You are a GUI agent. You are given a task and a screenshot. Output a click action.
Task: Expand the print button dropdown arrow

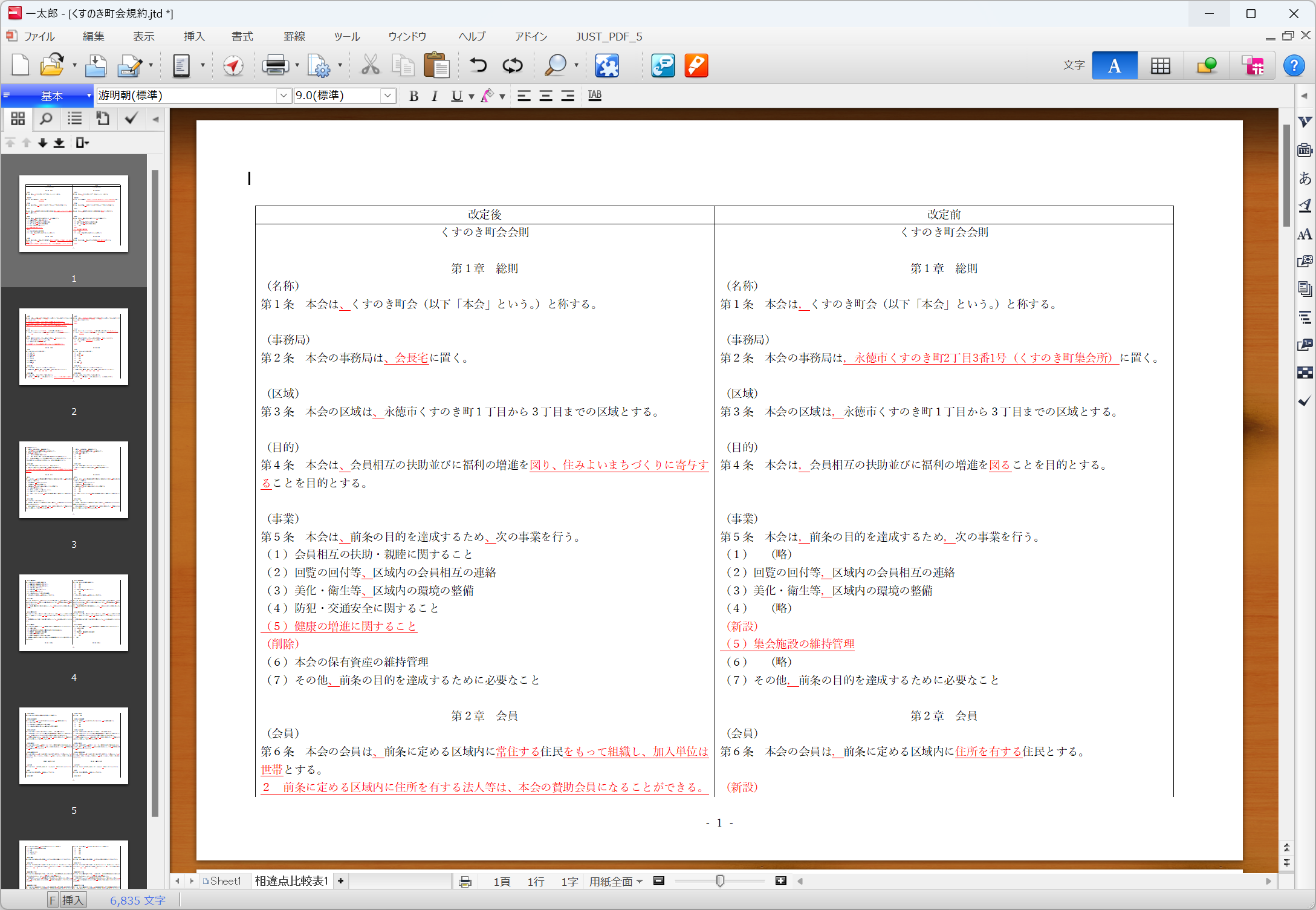[297, 65]
